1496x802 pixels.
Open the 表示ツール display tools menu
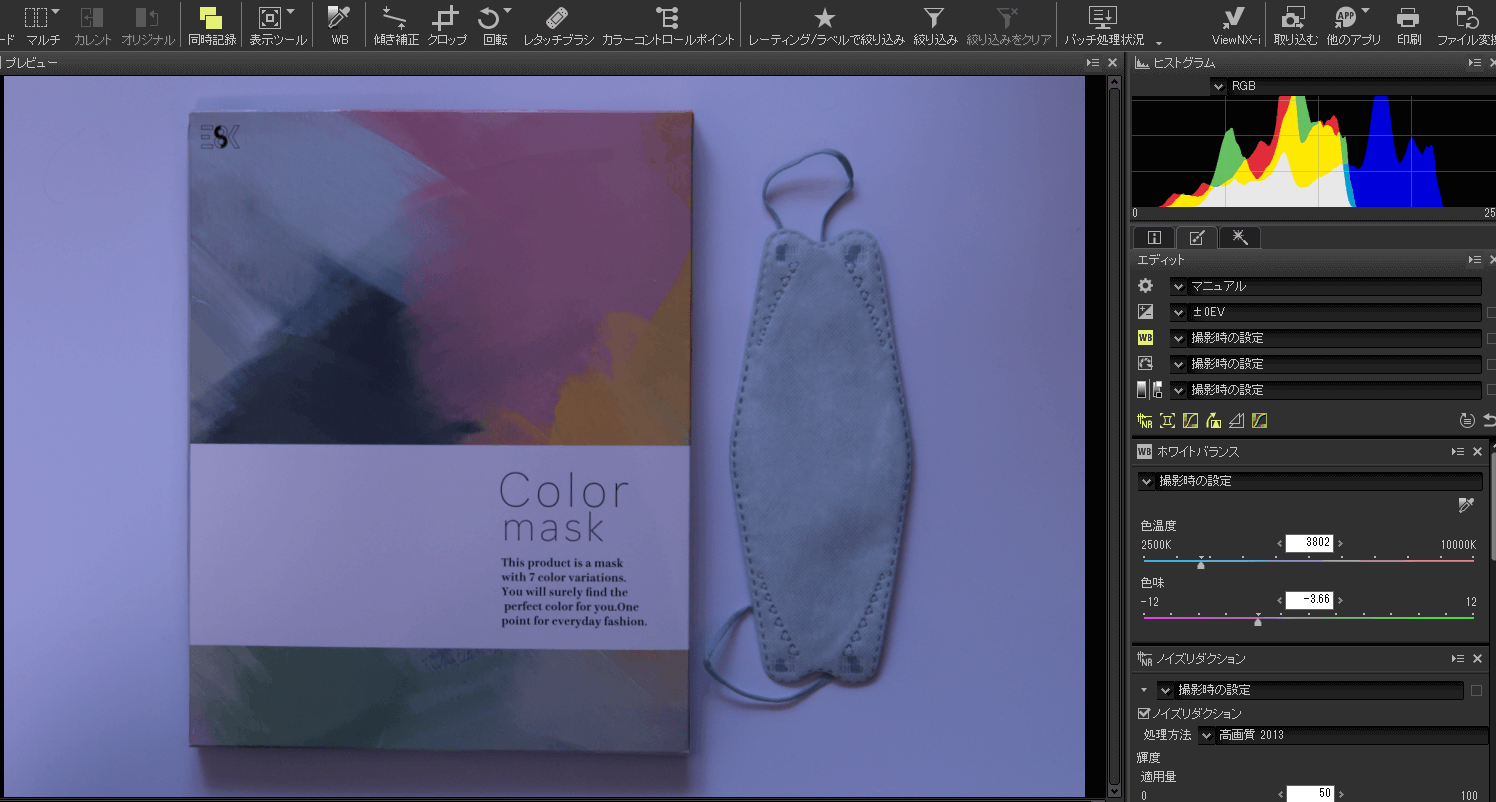tap(277, 24)
